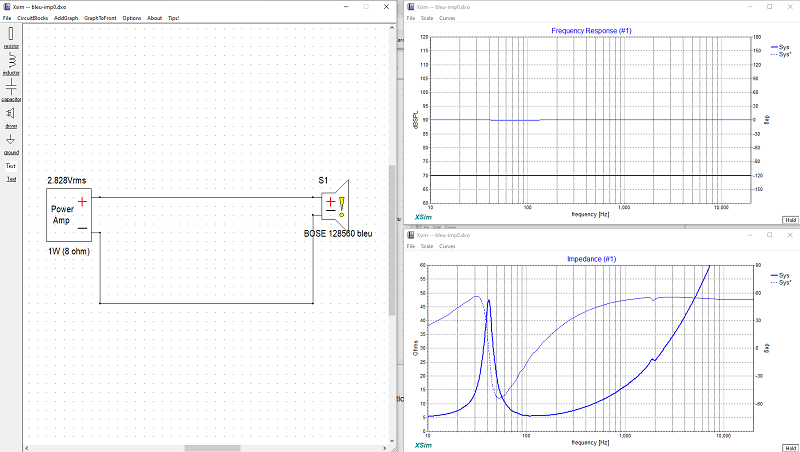Select the resistor component tool
This screenshot has height=452, width=800.
point(11,38)
